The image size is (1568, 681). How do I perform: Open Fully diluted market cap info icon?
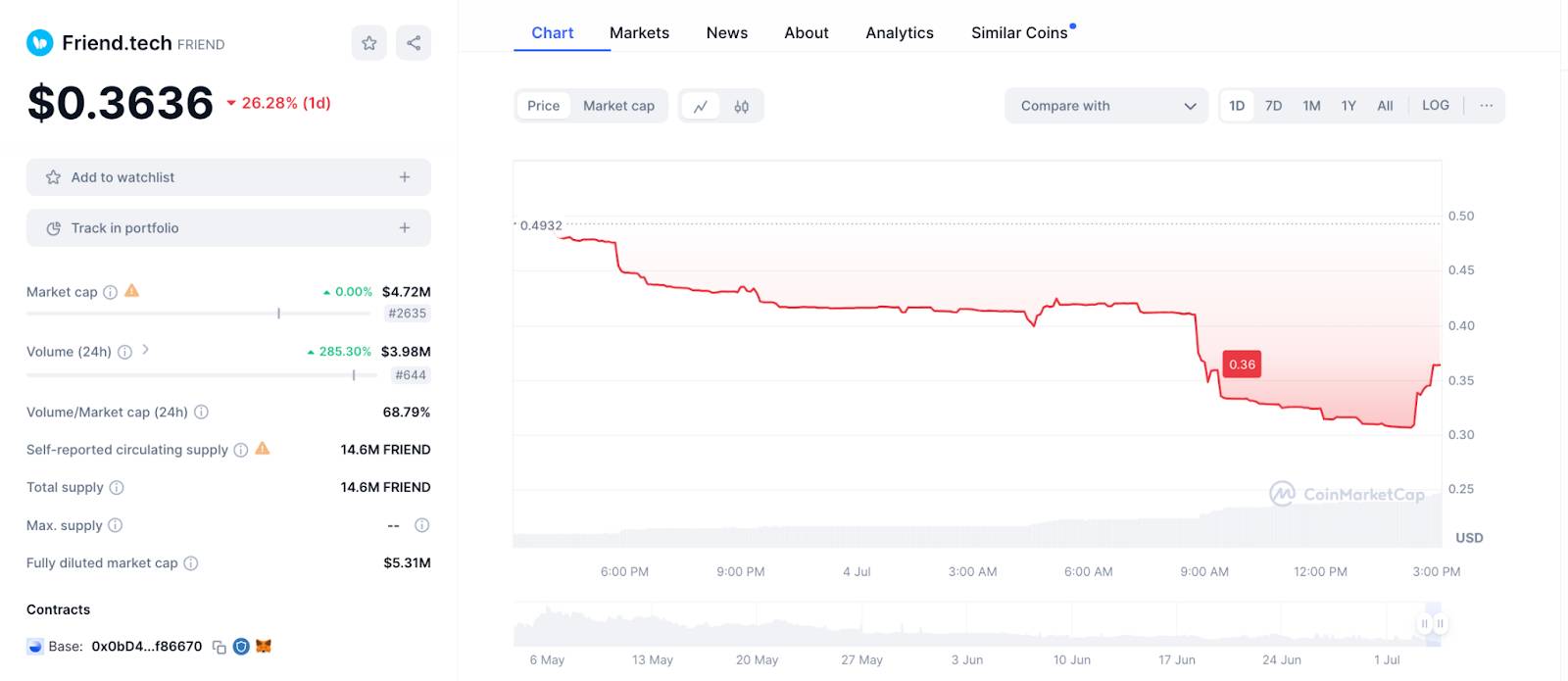[x=191, y=563]
